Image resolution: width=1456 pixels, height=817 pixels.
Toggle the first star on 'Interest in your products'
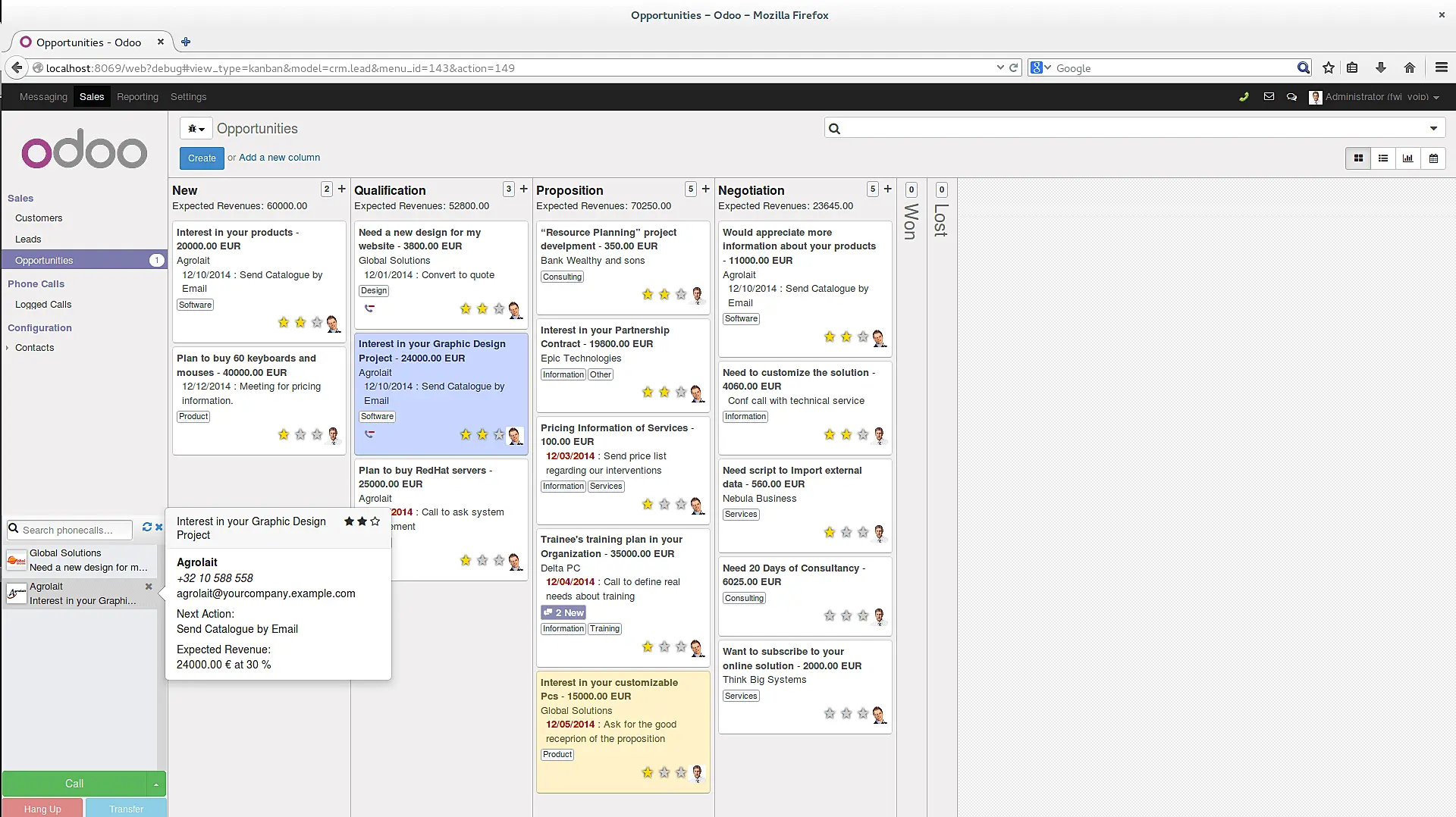pos(282,322)
